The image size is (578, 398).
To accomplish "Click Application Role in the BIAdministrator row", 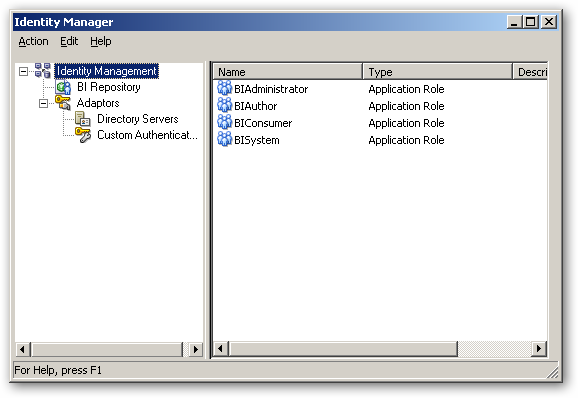I will point(406,89).
